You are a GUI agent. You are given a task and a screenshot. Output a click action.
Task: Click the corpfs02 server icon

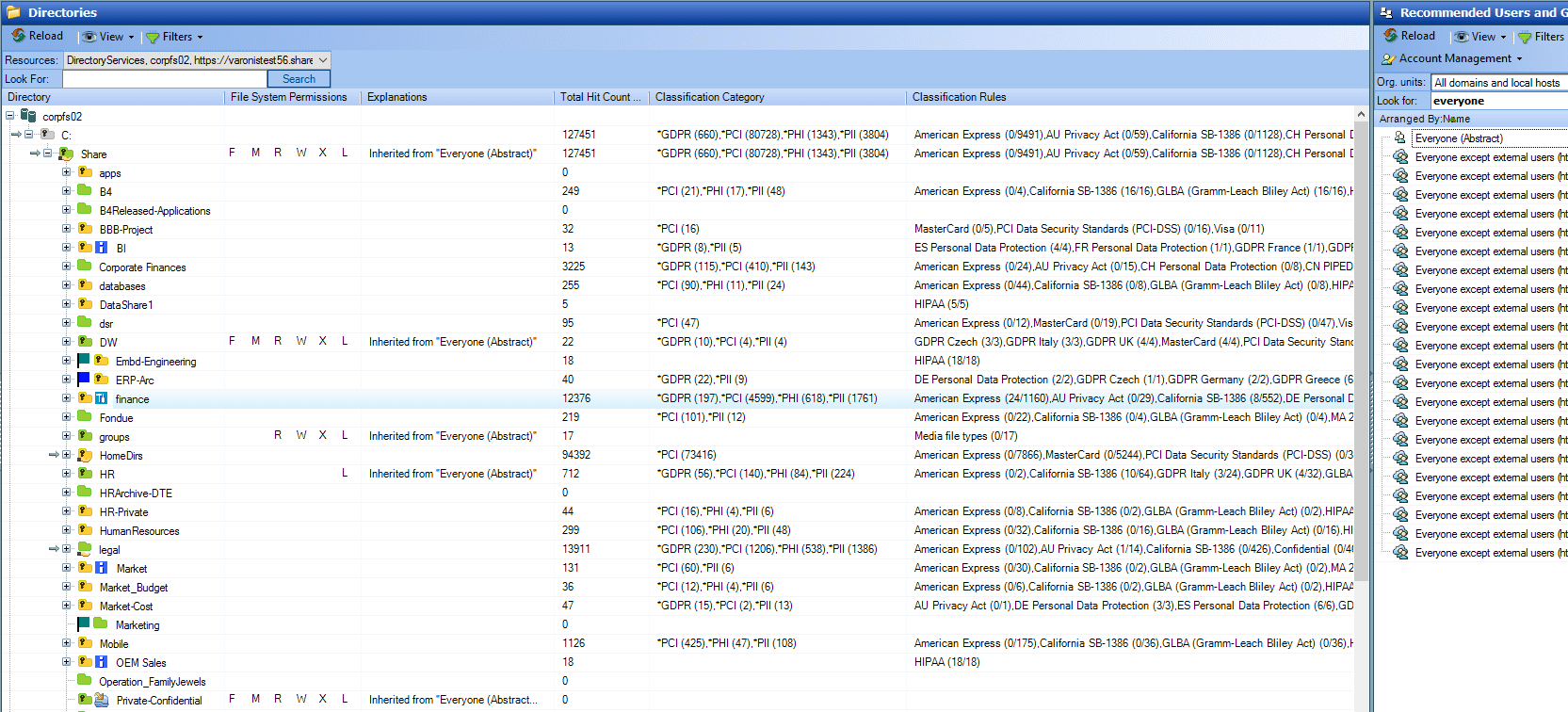[x=28, y=116]
